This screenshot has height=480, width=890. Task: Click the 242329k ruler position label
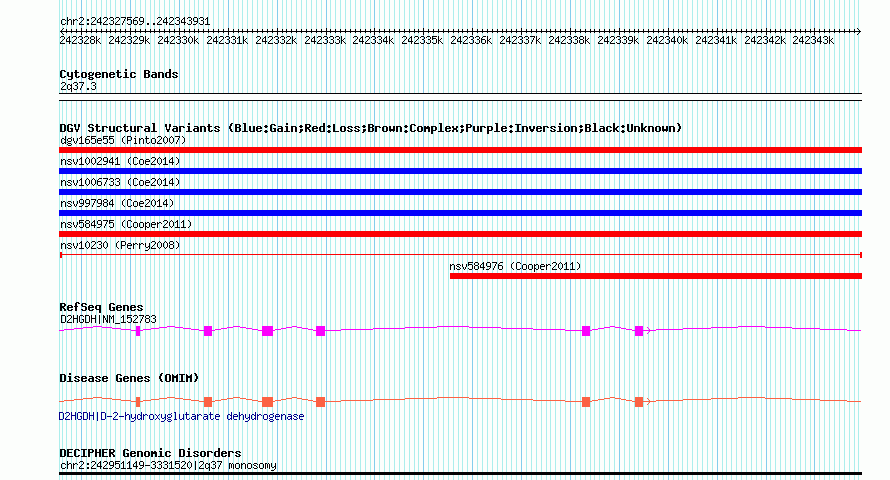pyautogui.click(x=129, y=40)
